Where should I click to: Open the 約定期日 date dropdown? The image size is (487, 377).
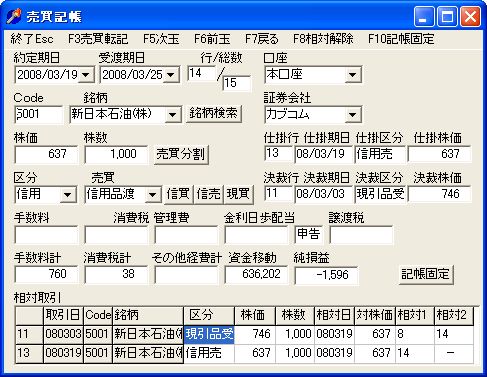(x=86, y=75)
